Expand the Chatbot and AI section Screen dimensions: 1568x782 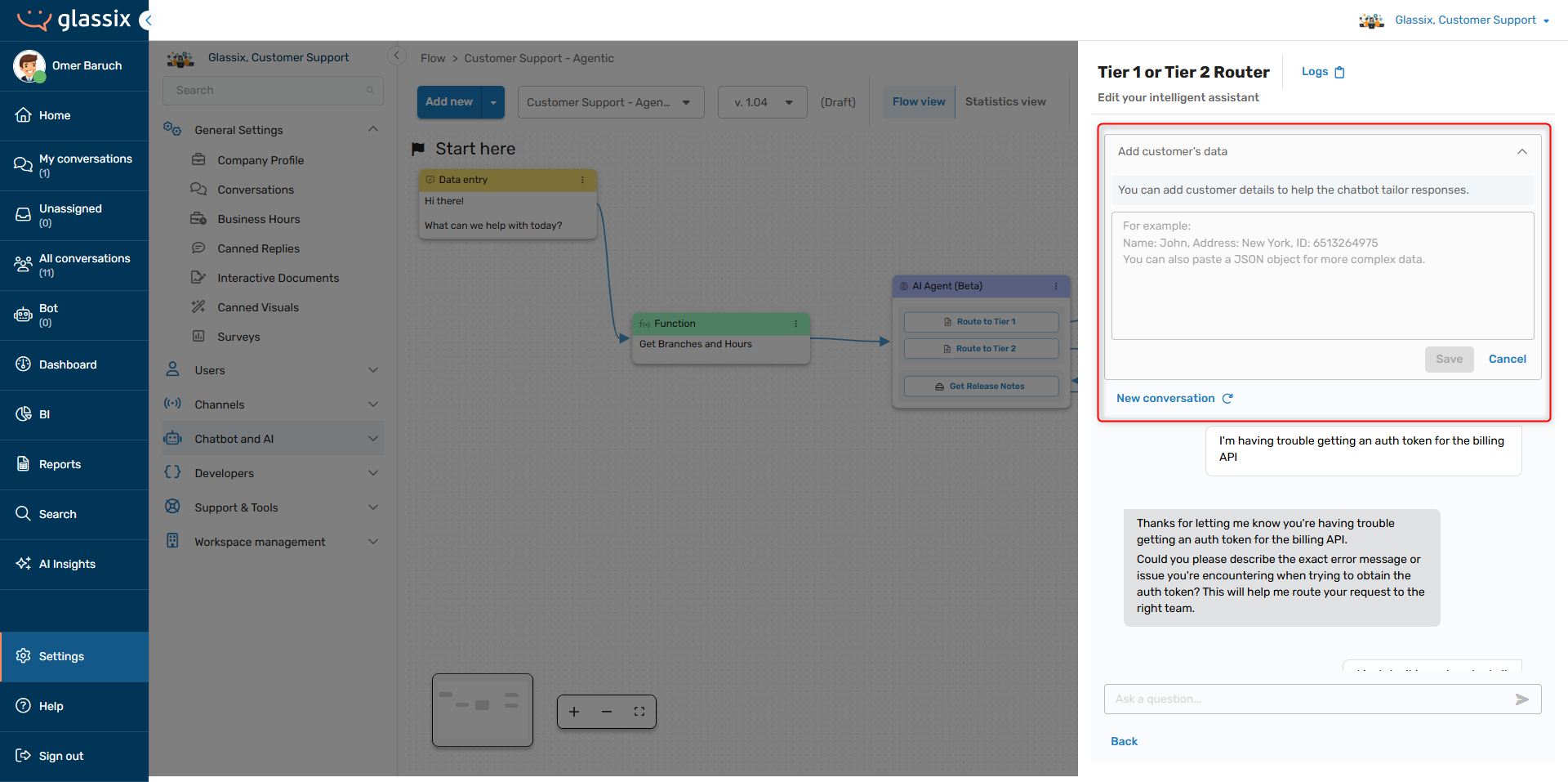(x=373, y=439)
